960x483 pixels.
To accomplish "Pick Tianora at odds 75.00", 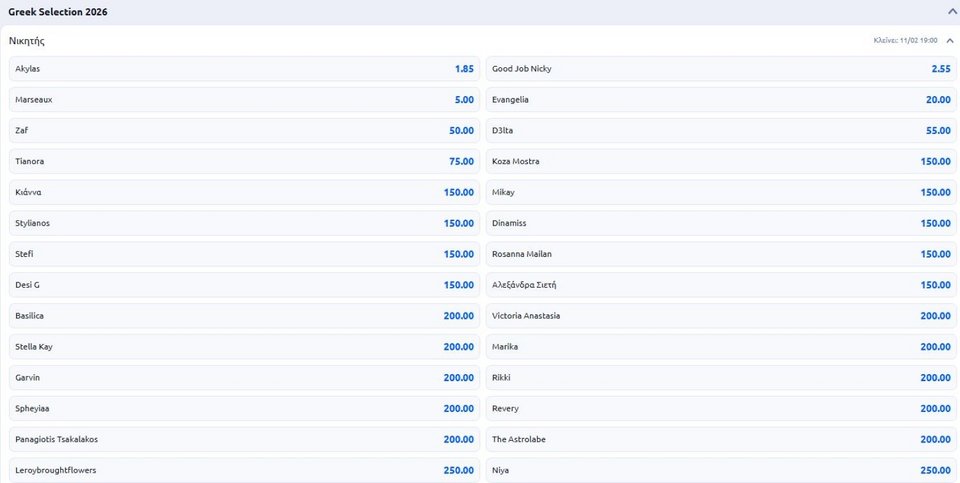I will (244, 162).
